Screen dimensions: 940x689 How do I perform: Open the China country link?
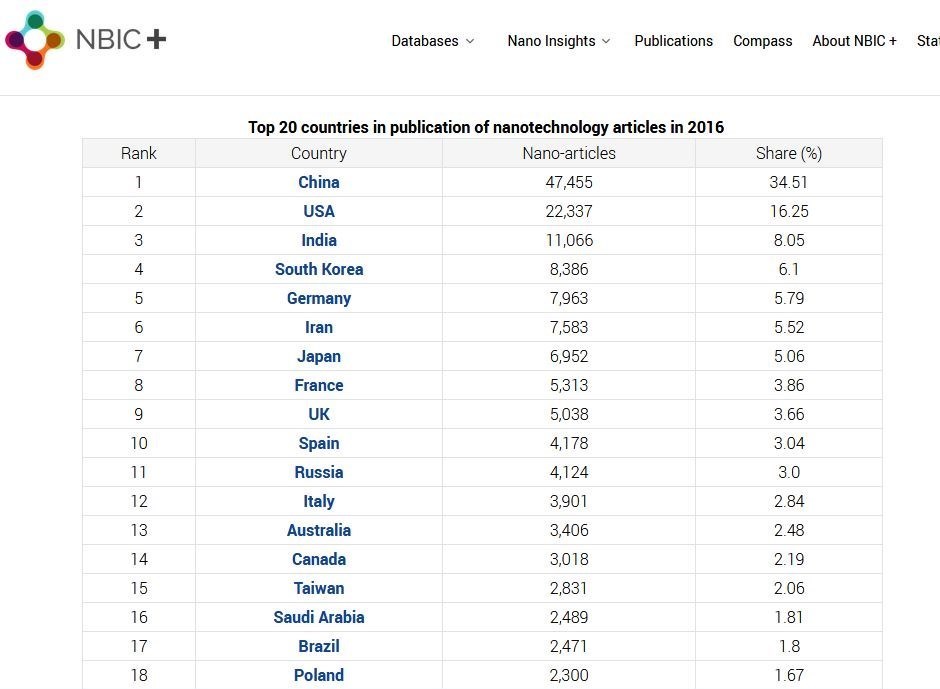click(x=319, y=182)
